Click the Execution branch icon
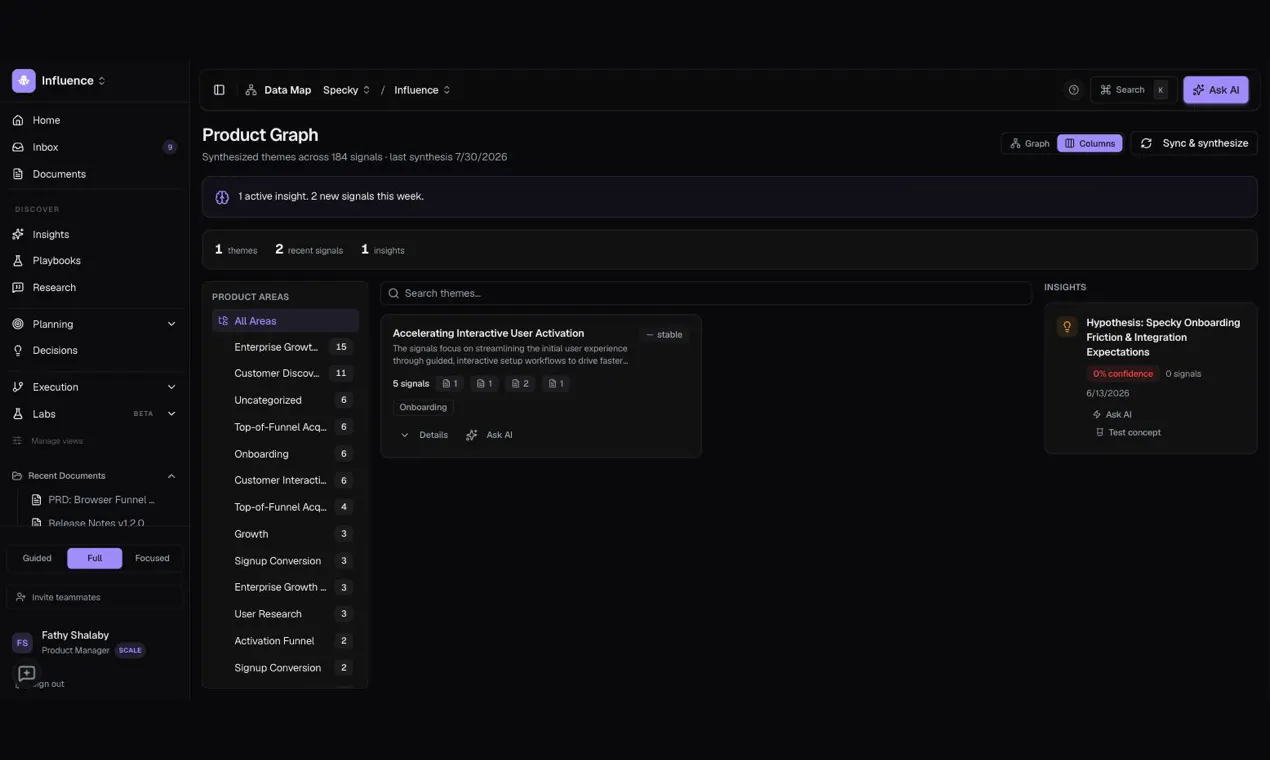The width and height of the screenshot is (1270, 760). (18, 387)
